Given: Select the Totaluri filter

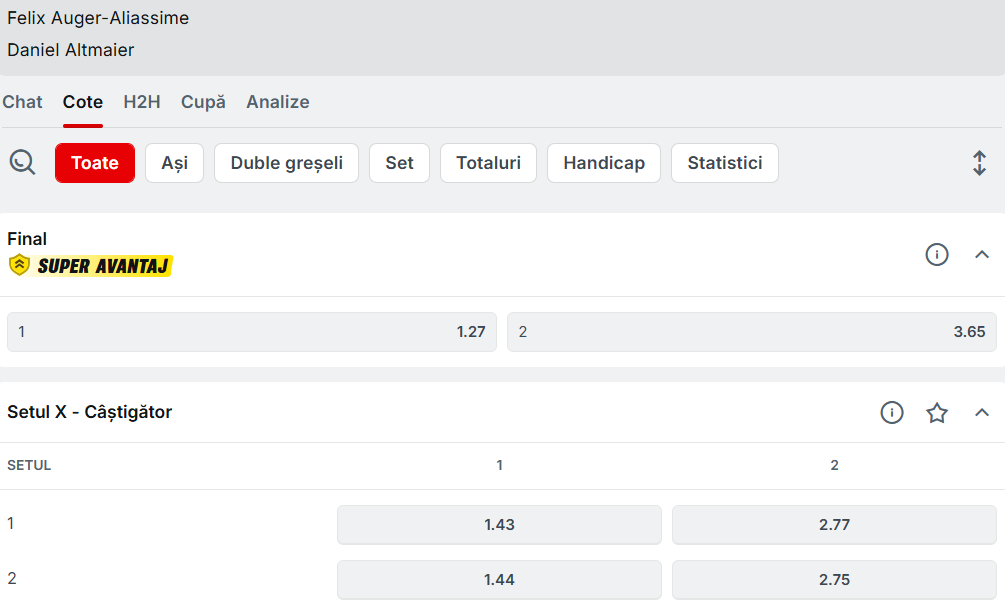Looking at the screenshot, I should pos(488,163).
